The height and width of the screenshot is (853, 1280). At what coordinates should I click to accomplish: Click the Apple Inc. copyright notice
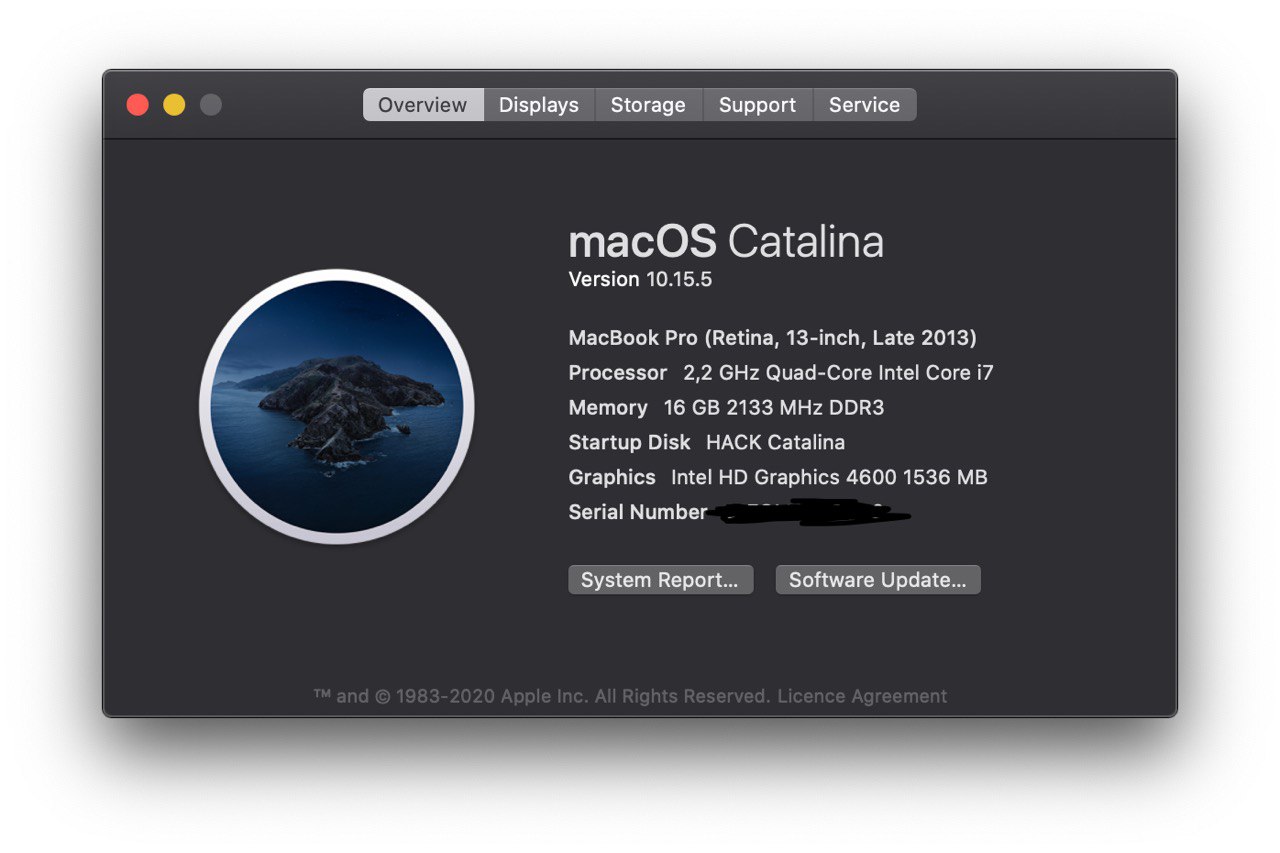(x=543, y=696)
